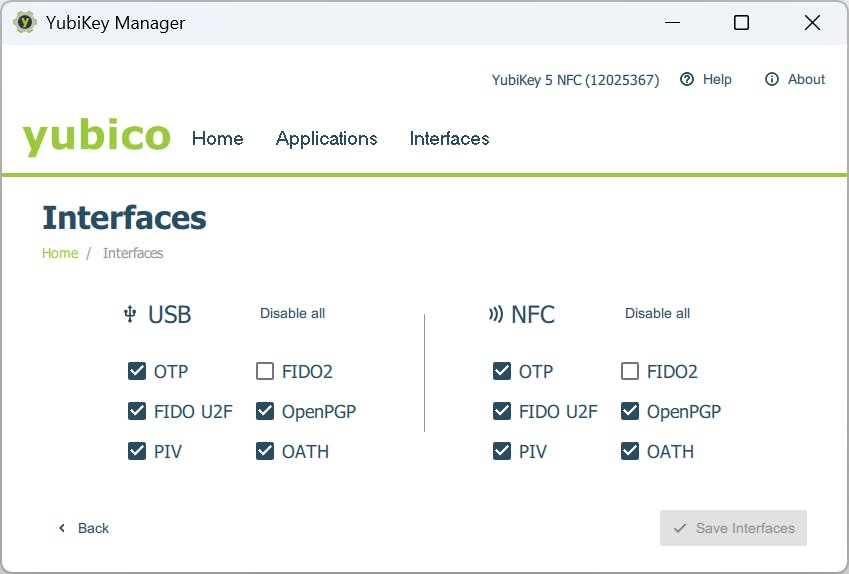Enable FIDO2 over NFC
The width and height of the screenshot is (849, 574).
(x=630, y=372)
